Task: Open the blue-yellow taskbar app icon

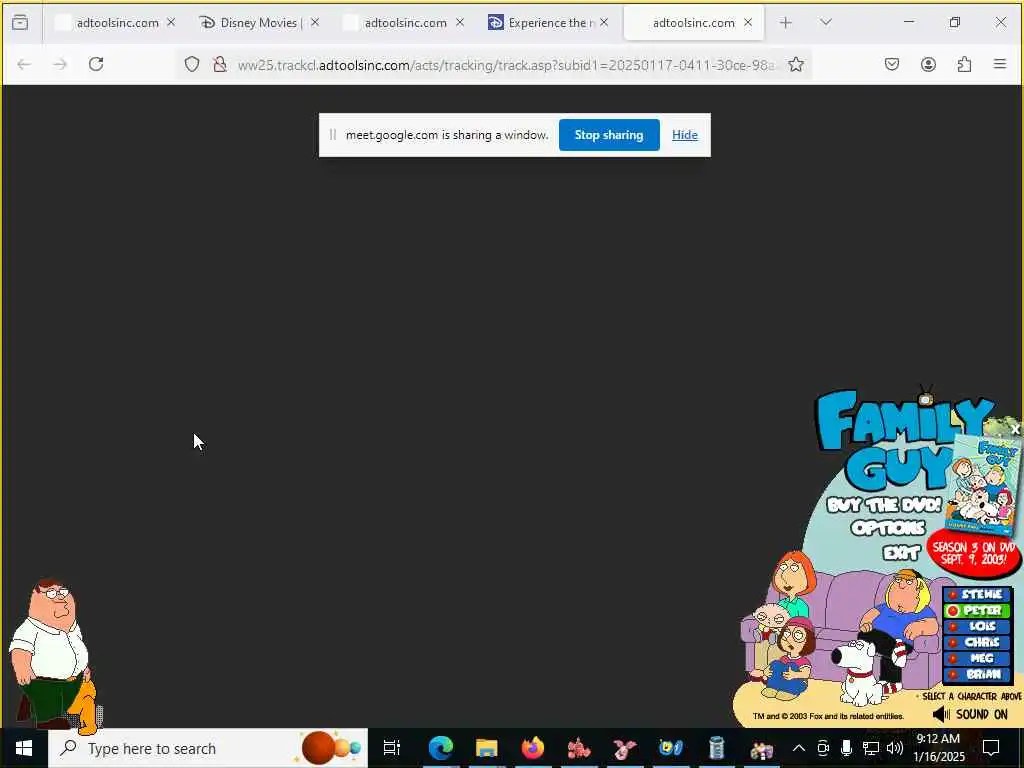Action: point(670,748)
